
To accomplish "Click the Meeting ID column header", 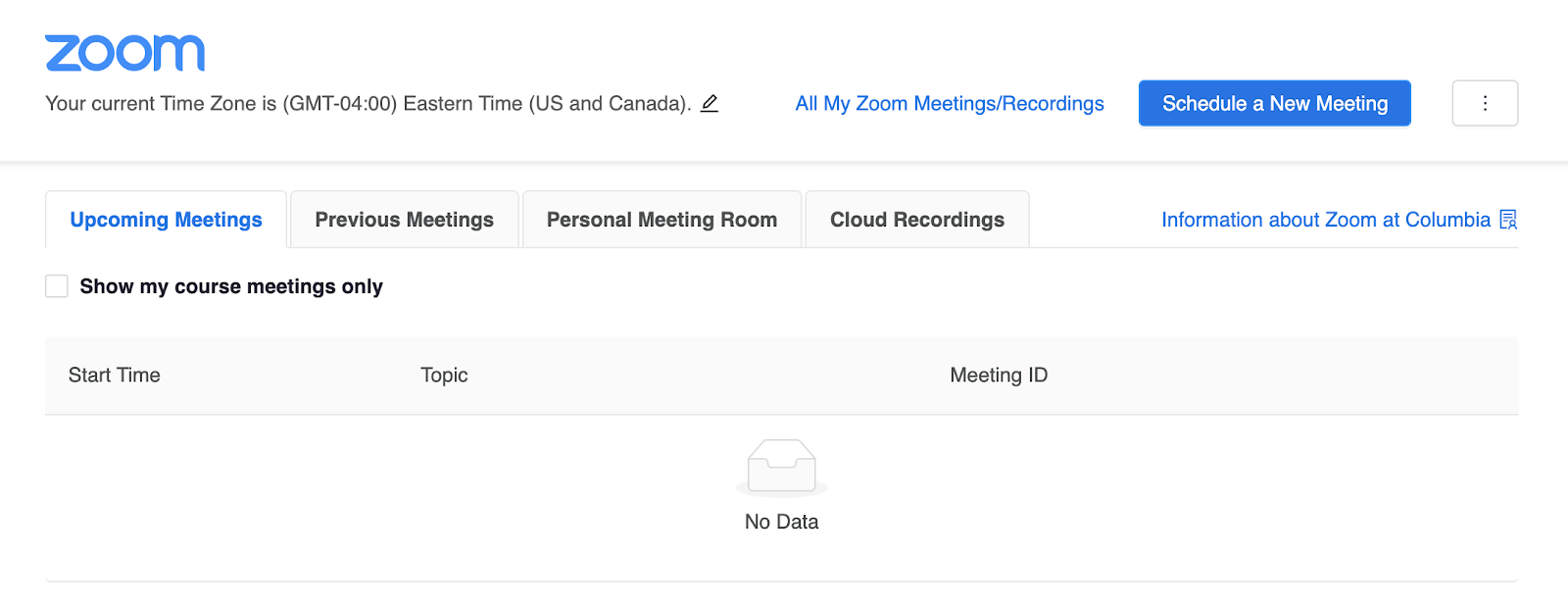I will 999,375.
